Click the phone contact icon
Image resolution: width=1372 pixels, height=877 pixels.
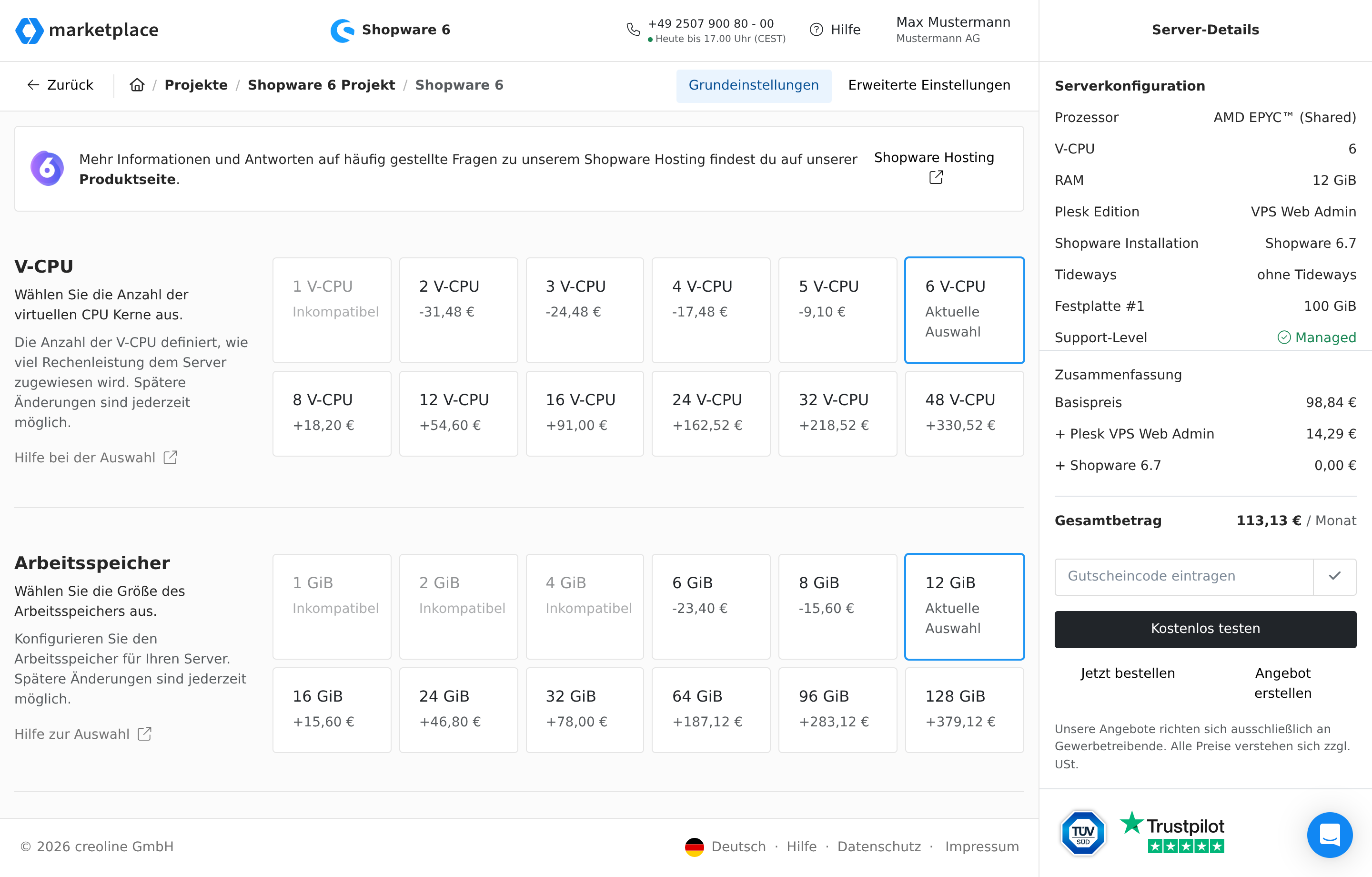pyautogui.click(x=633, y=30)
